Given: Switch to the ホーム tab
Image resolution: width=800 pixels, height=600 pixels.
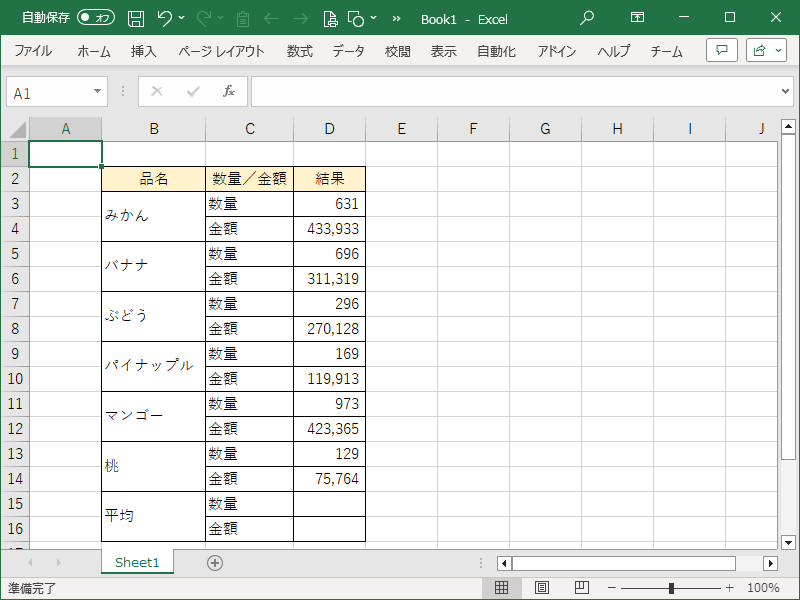Looking at the screenshot, I should tap(94, 51).
